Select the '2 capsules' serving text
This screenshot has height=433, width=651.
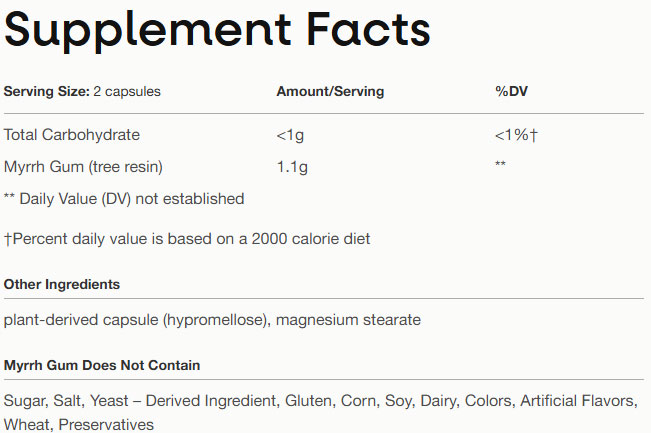(x=127, y=92)
